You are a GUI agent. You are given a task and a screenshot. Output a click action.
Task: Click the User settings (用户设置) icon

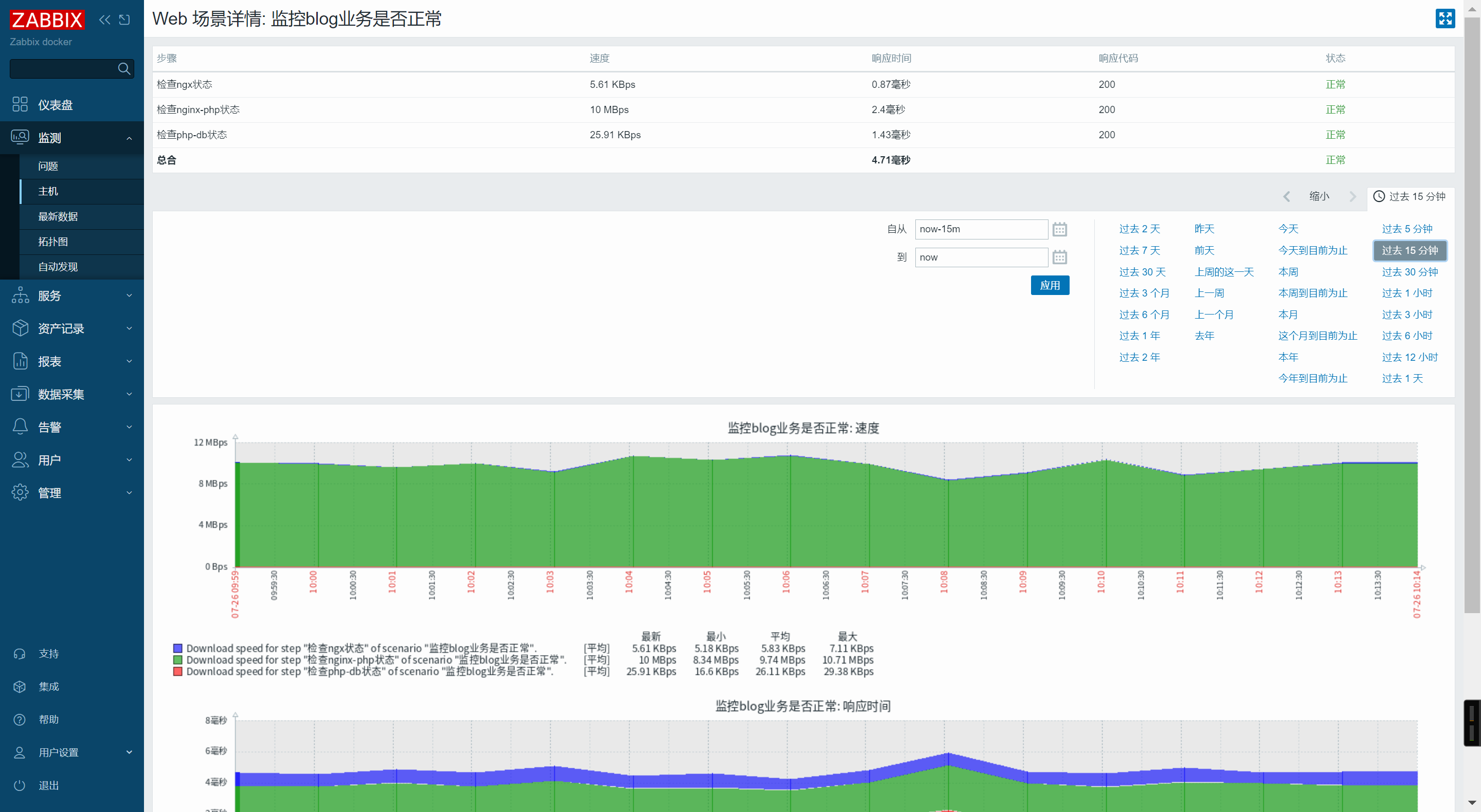pyautogui.click(x=20, y=752)
